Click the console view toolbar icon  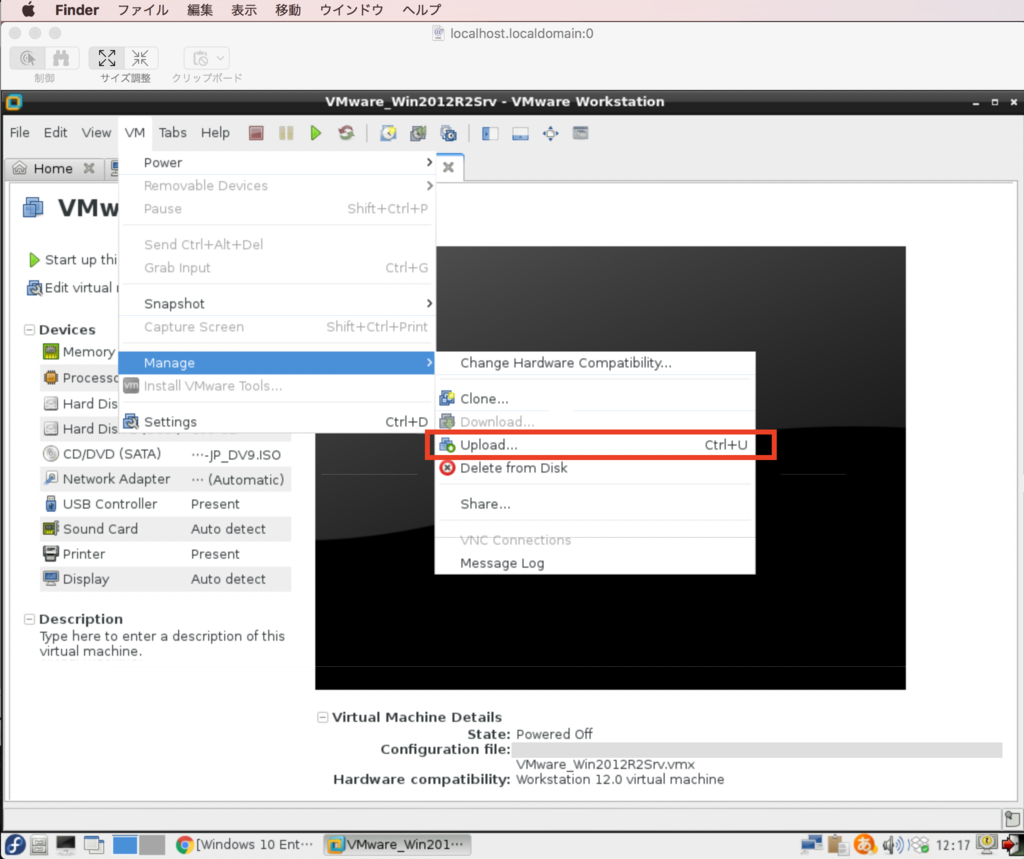tap(581, 133)
